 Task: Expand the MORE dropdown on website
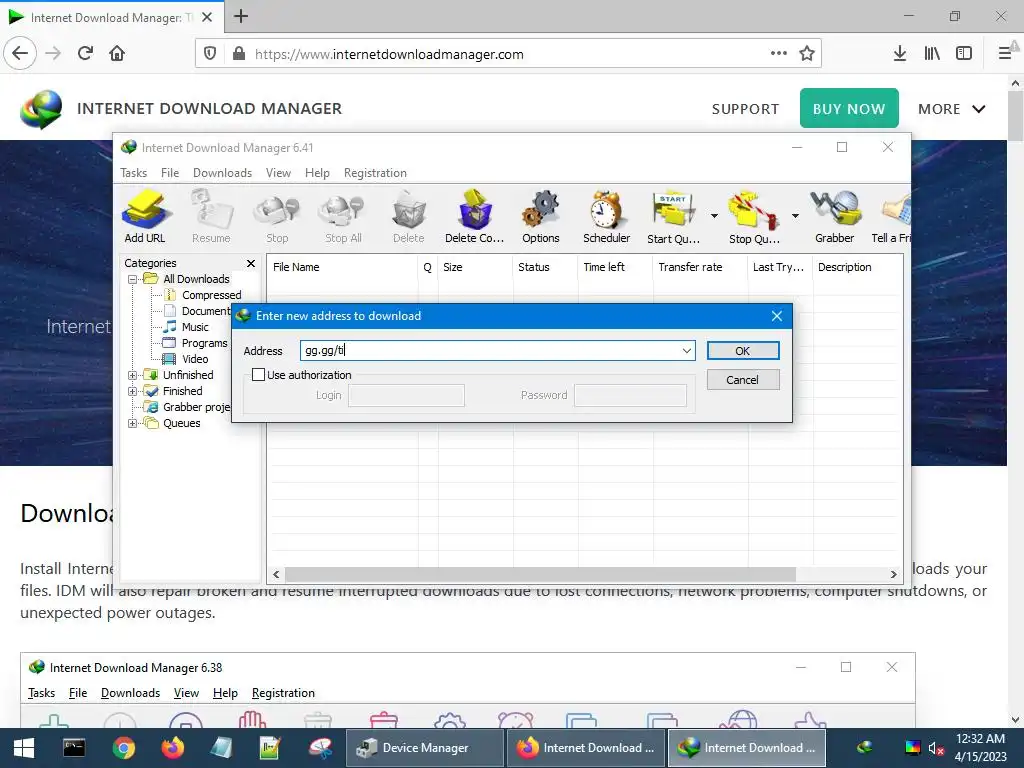pos(952,109)
